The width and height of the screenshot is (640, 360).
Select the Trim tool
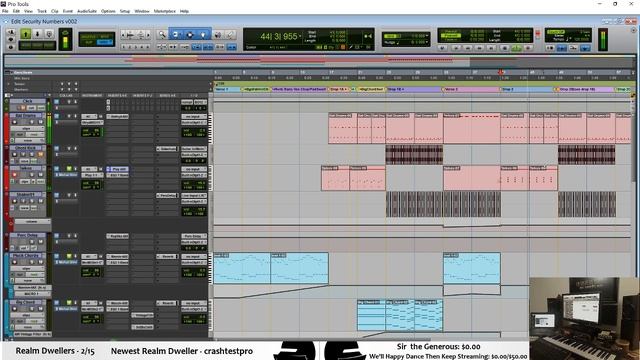tap(176, 35)
